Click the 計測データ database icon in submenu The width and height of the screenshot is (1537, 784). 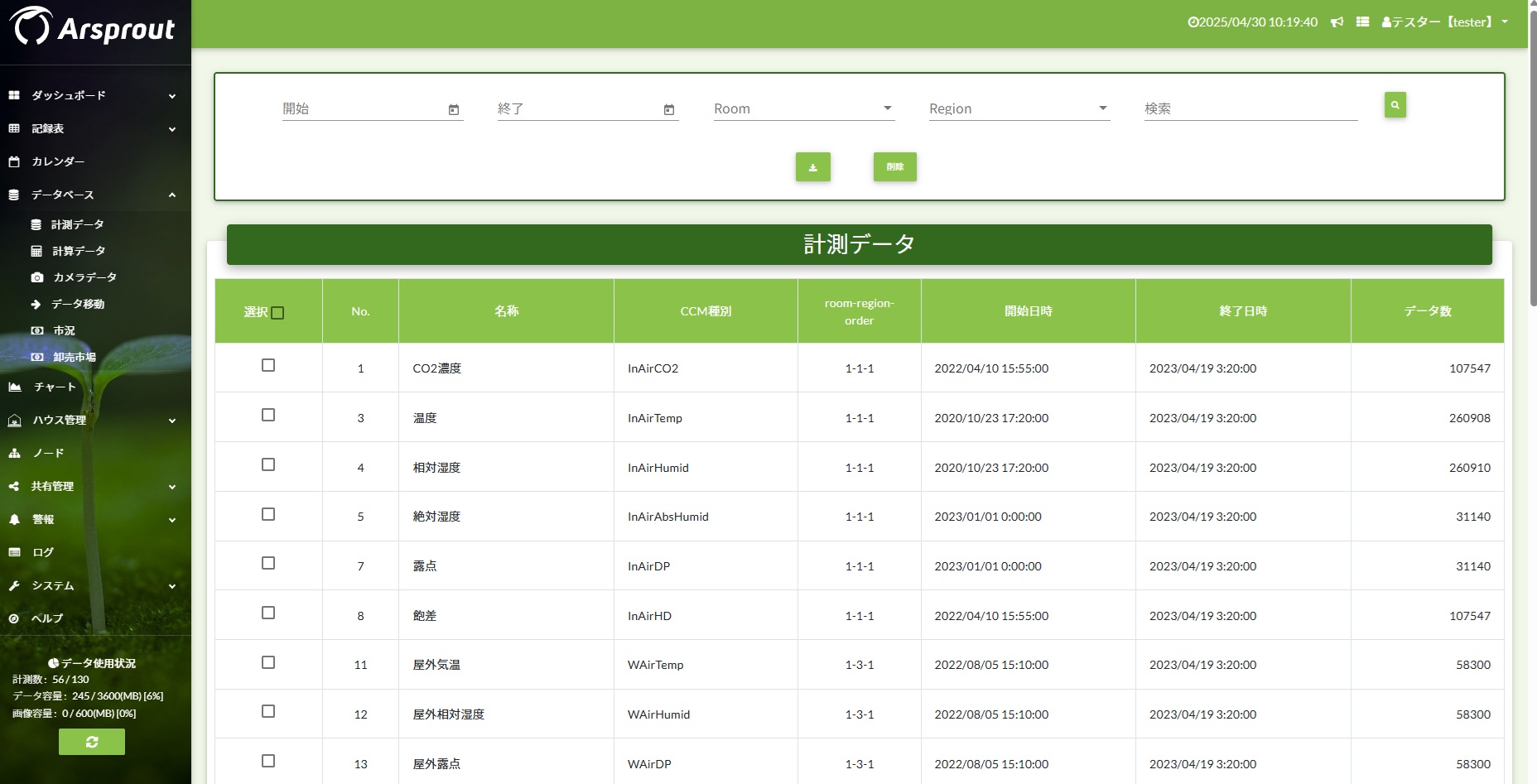[x=36, y=224]
